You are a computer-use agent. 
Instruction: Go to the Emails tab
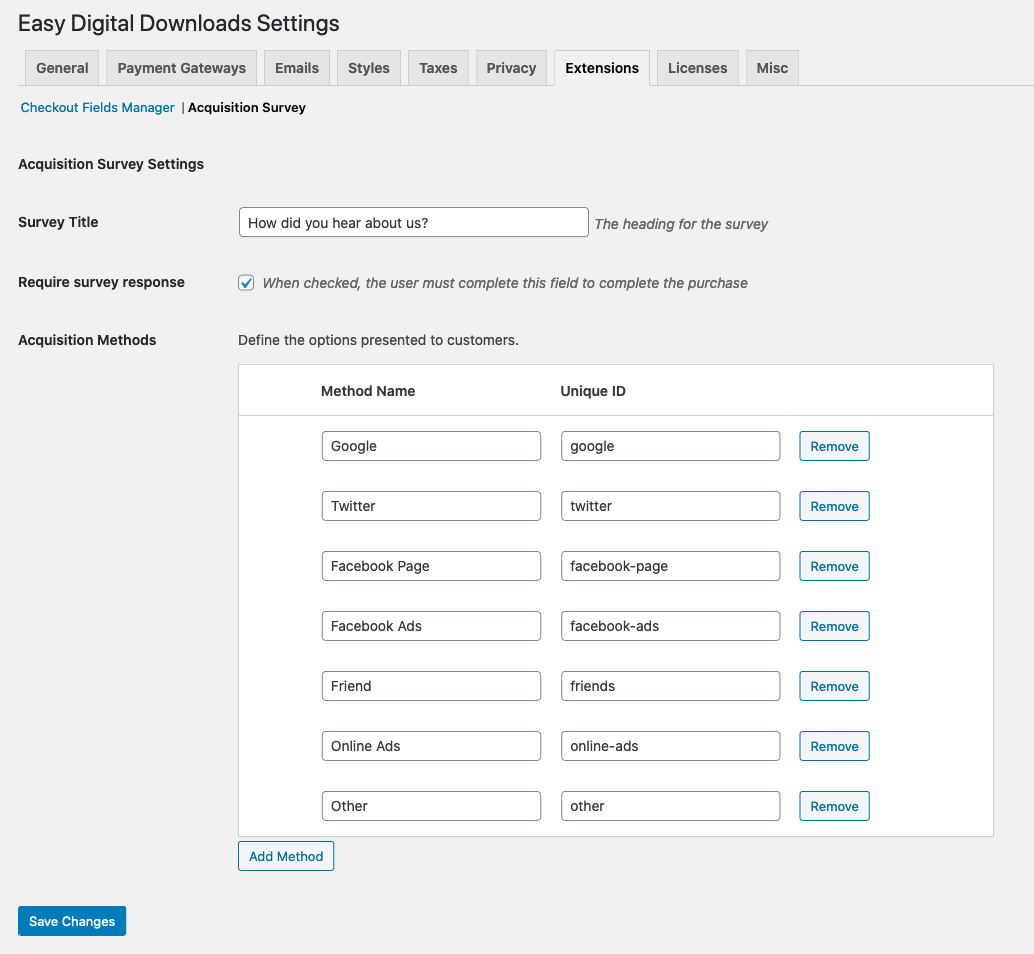pos(297,68)
